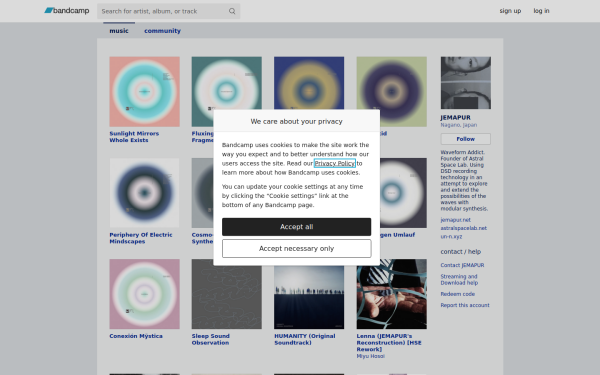Click Sleep Sound Observation title
600x375 pixels.
[210, 339]
